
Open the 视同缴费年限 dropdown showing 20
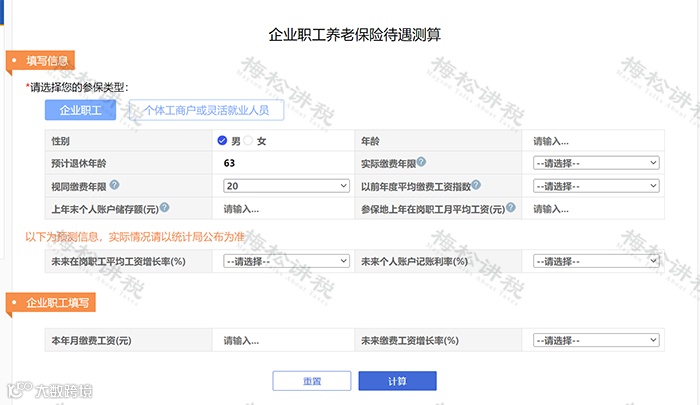point(286,186)
